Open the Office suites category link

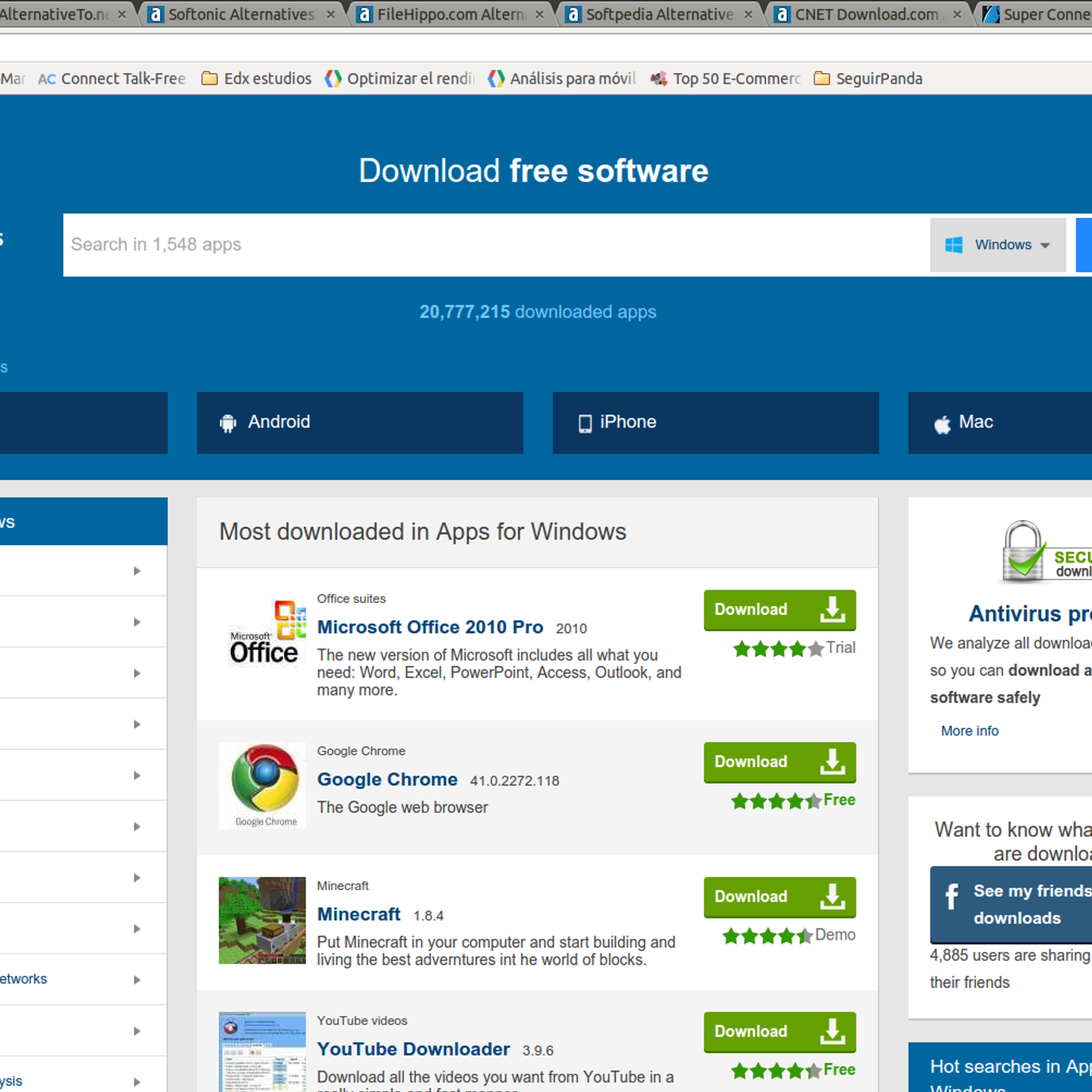coord(351,599)
